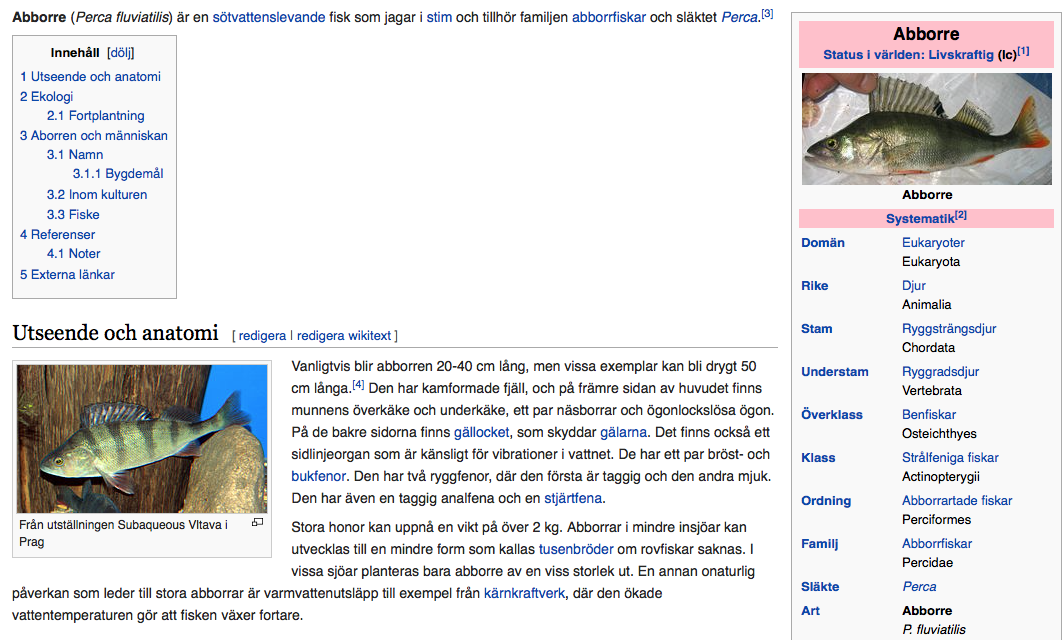Open the kärnkraftverk link

[x=524, y=593]
